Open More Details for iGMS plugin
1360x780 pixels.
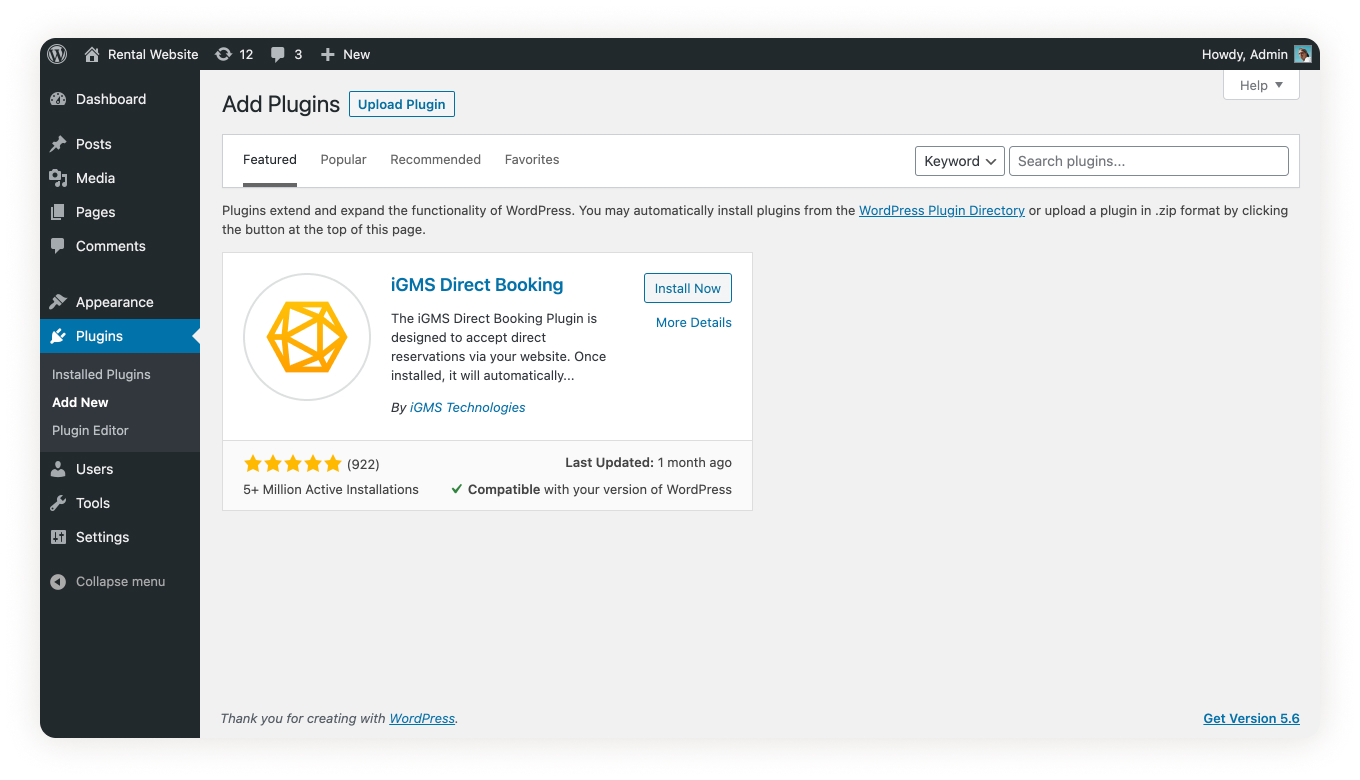pyautogui.click(x=694, y=322)
